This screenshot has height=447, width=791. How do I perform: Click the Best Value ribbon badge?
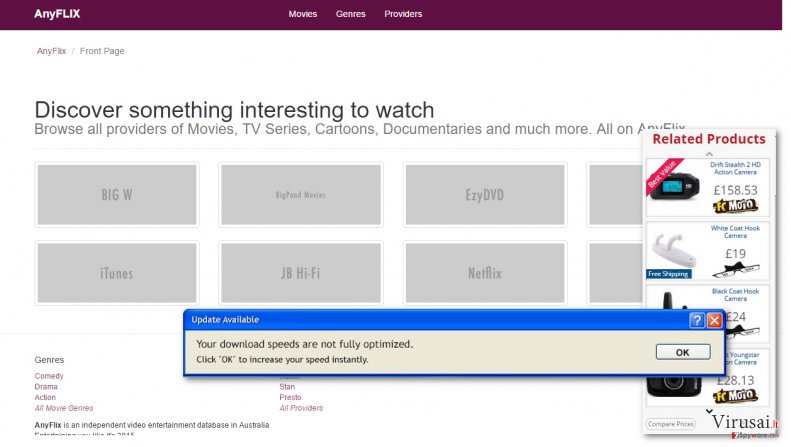click(664, 175)
